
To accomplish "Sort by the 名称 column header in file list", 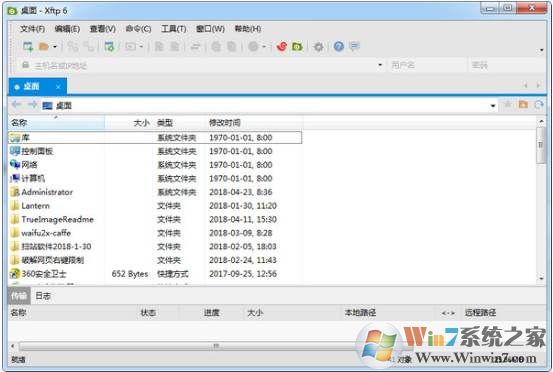I will tap(56, 123).
